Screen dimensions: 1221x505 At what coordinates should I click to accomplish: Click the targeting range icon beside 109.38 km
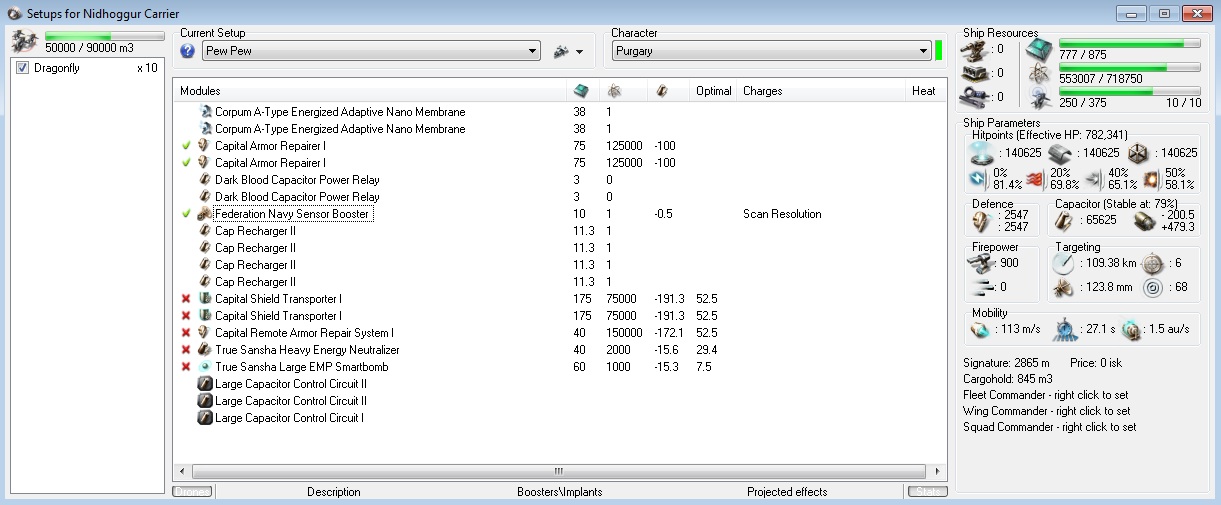click(1063, 264)
